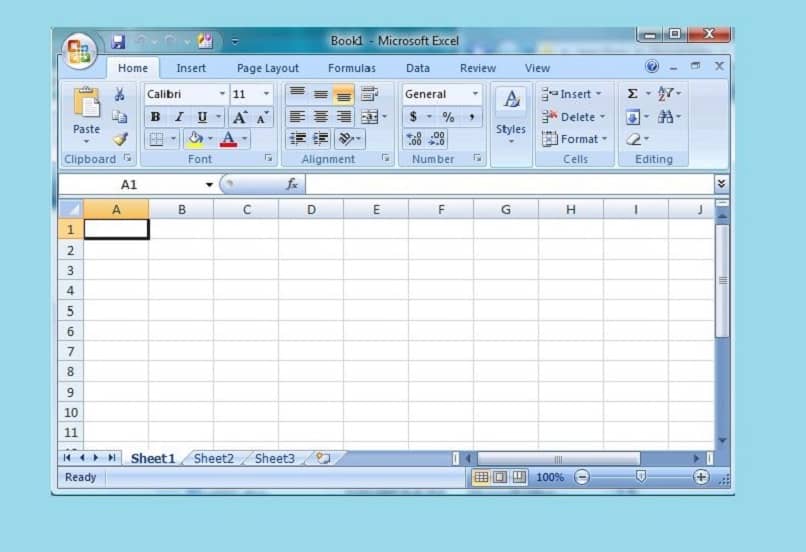The width and height of the screenshot is (806, 552).
Task: Expand the Name Box dropdown arrow
Action: [209, 185]
